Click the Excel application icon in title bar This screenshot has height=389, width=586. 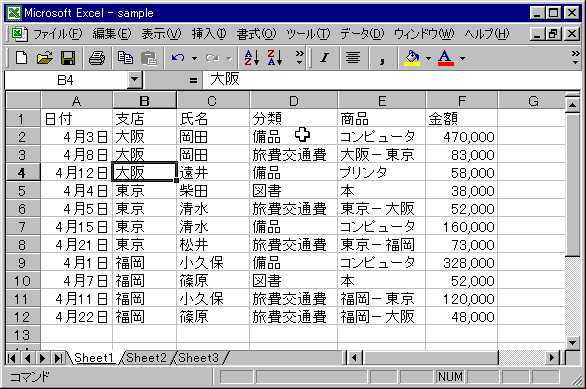(x=14, y=13)
